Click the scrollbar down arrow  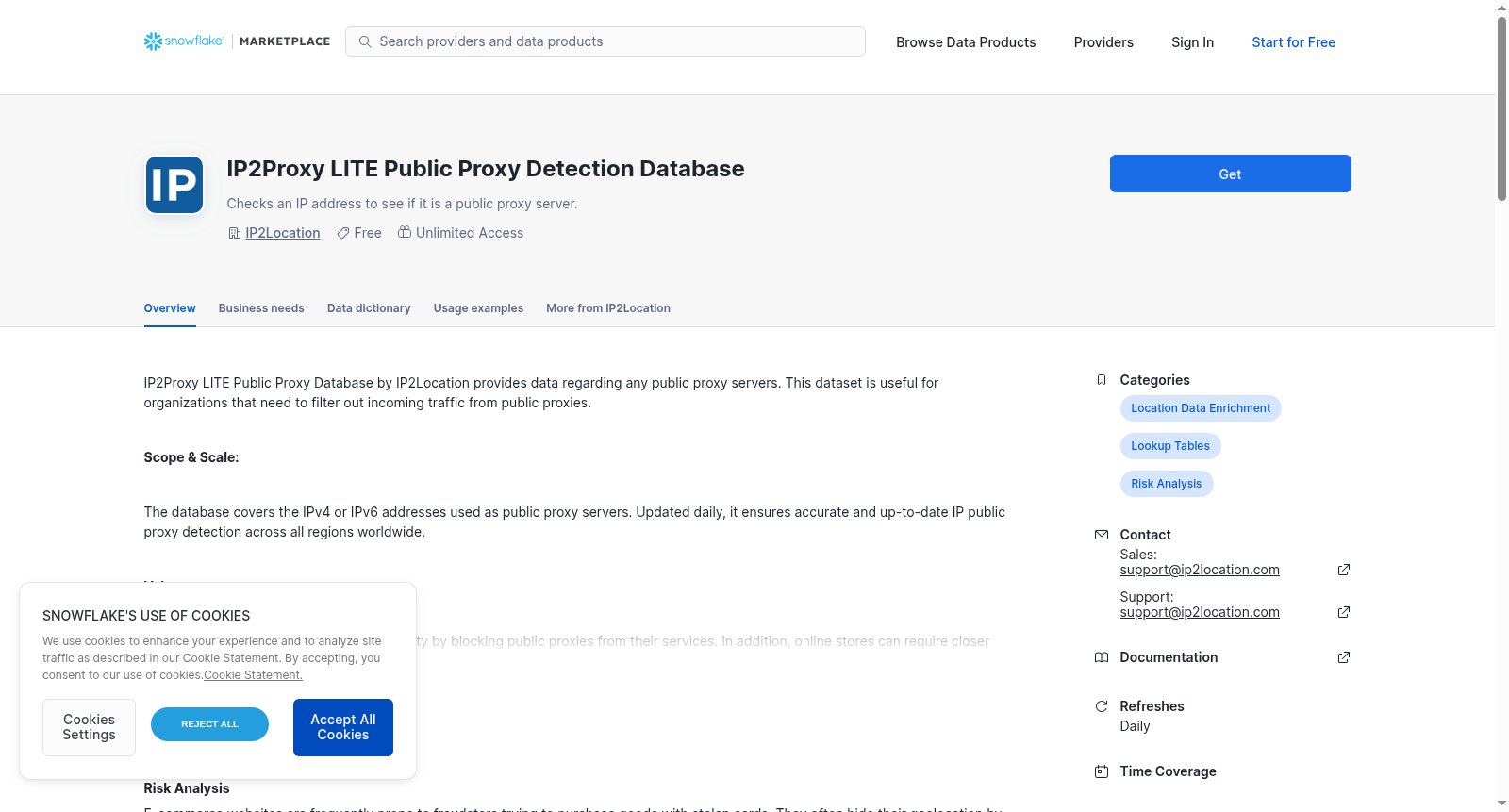1501,804
